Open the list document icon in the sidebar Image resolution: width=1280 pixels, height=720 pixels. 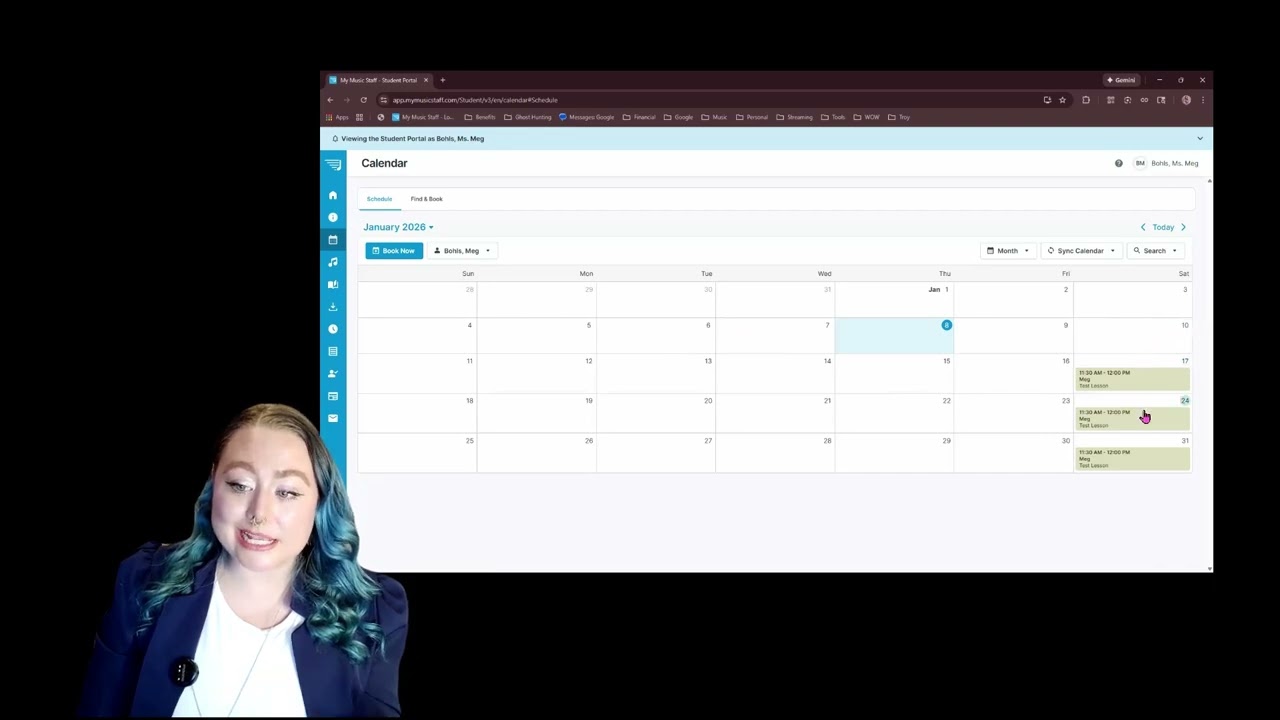(x=333, y=351)
